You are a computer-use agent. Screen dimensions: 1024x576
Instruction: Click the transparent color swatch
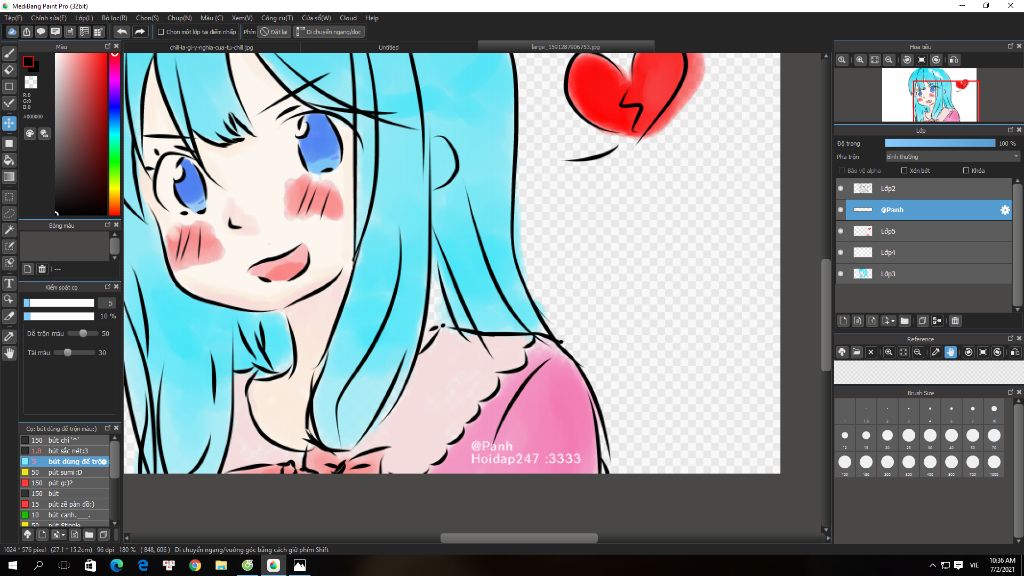click(x=31, y=82)
